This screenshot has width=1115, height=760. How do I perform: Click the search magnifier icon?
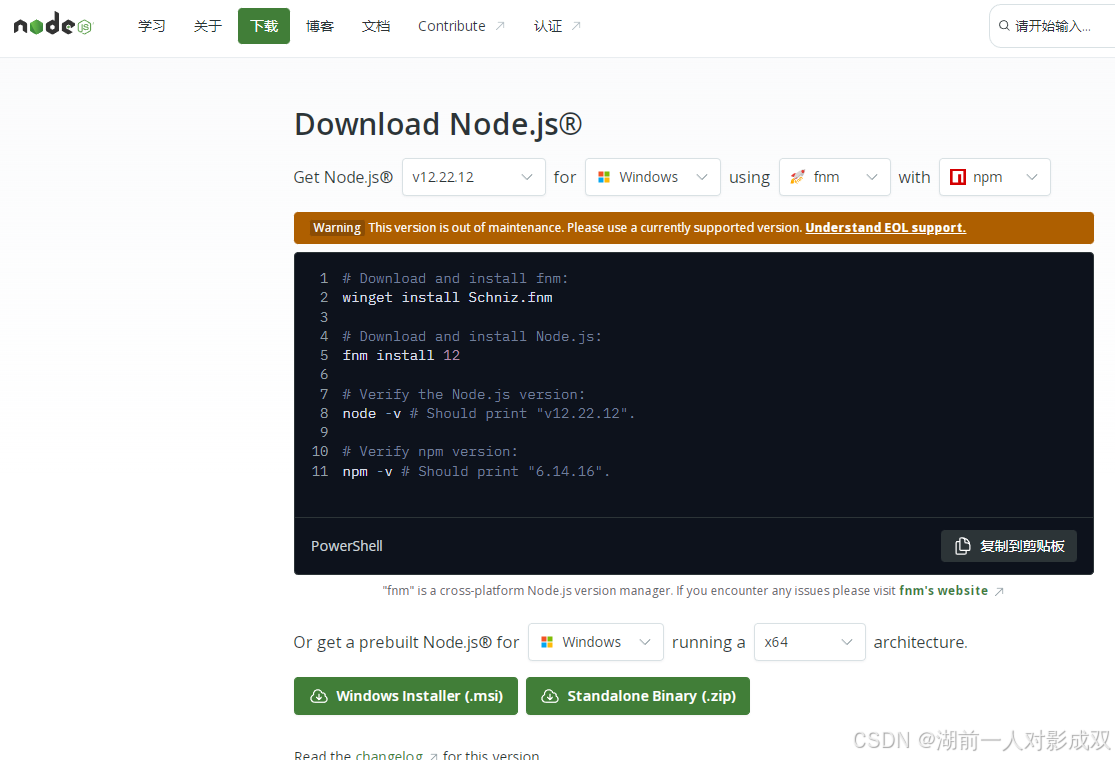coord(1004,26)
